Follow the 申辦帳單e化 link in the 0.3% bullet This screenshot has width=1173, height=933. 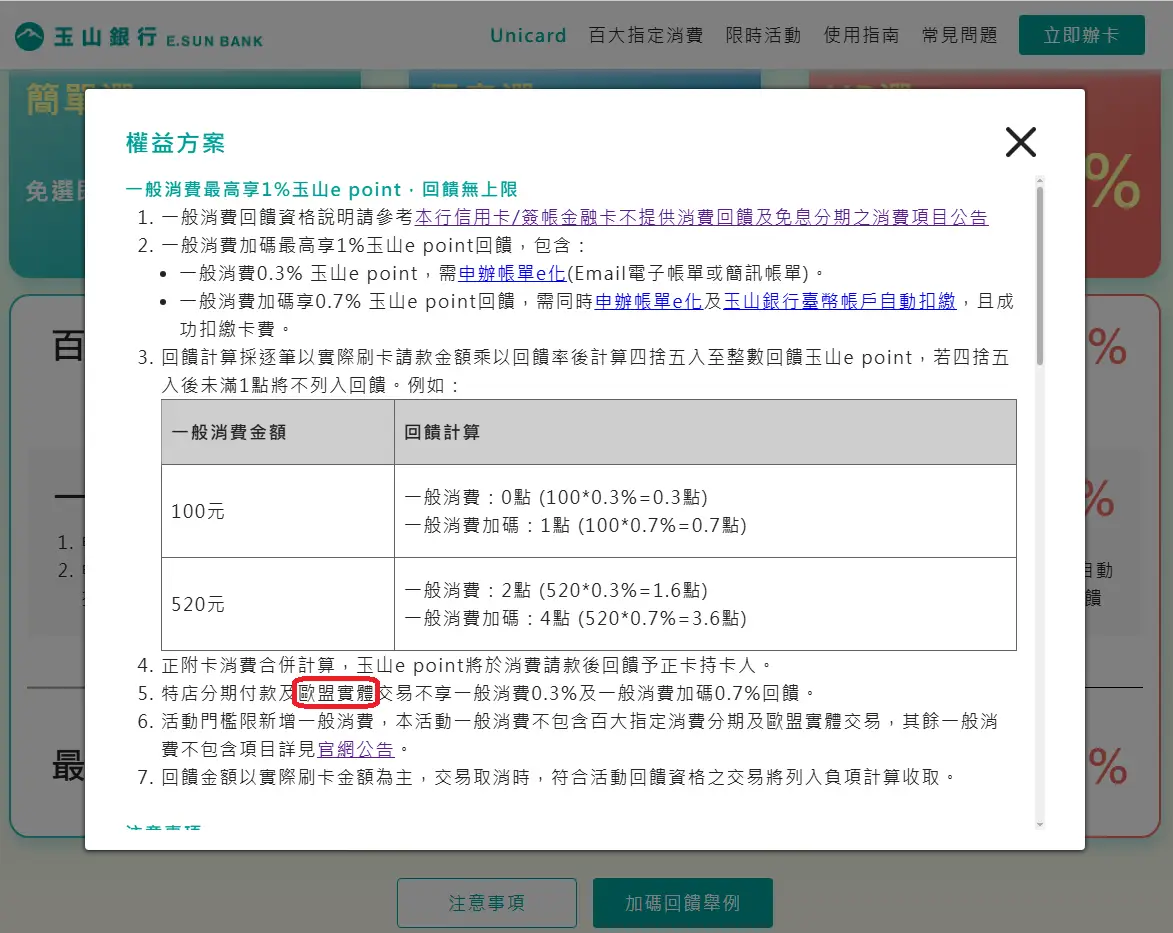(x=512, y=273)
